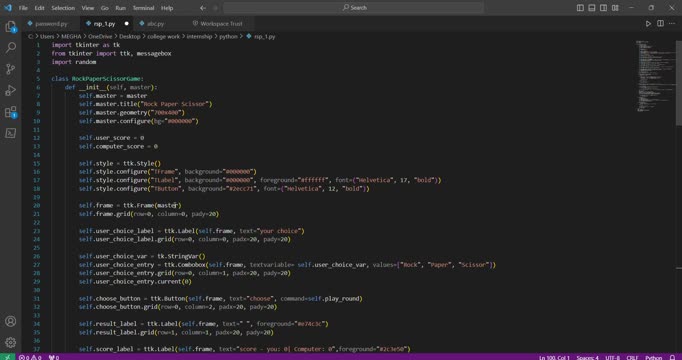Image resolution: width=682 pixels, height=360 pixels.
Task: Go forward using the title bar right arrow
Action: point(215,7)
